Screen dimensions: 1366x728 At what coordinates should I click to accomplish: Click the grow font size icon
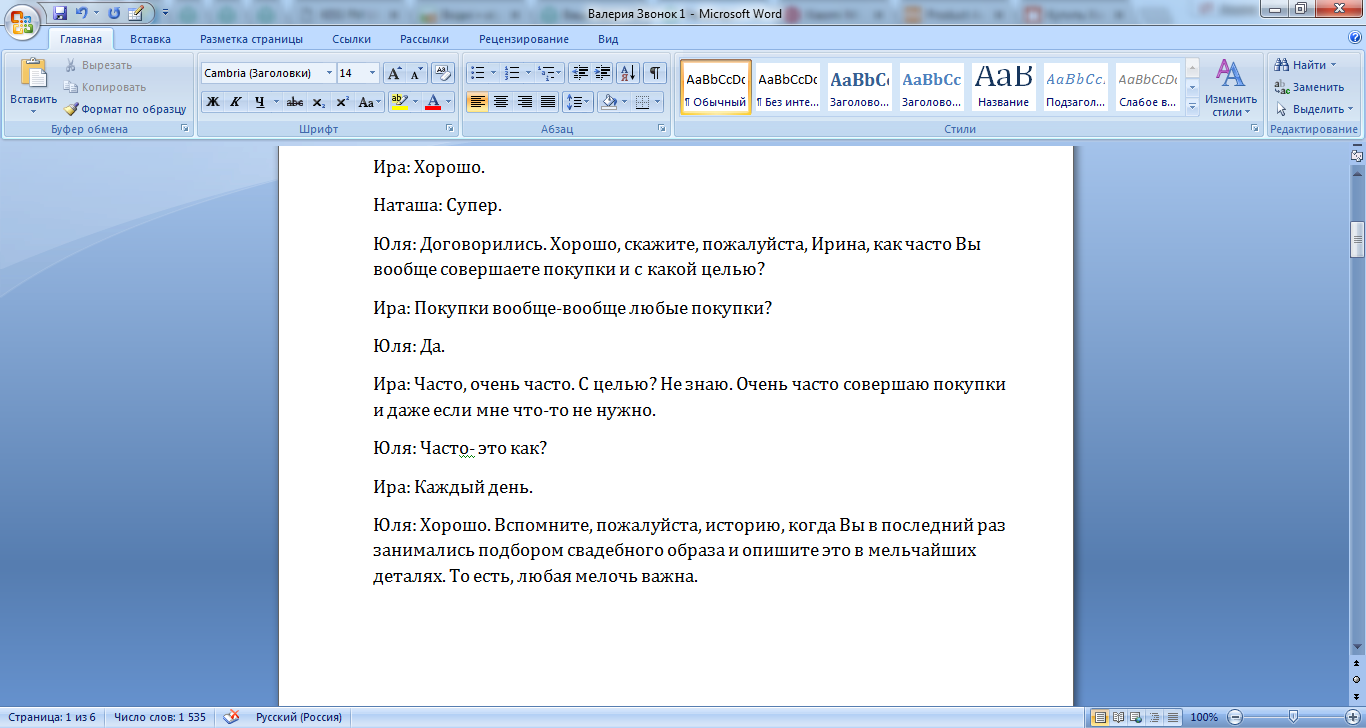tap(394, 73)
